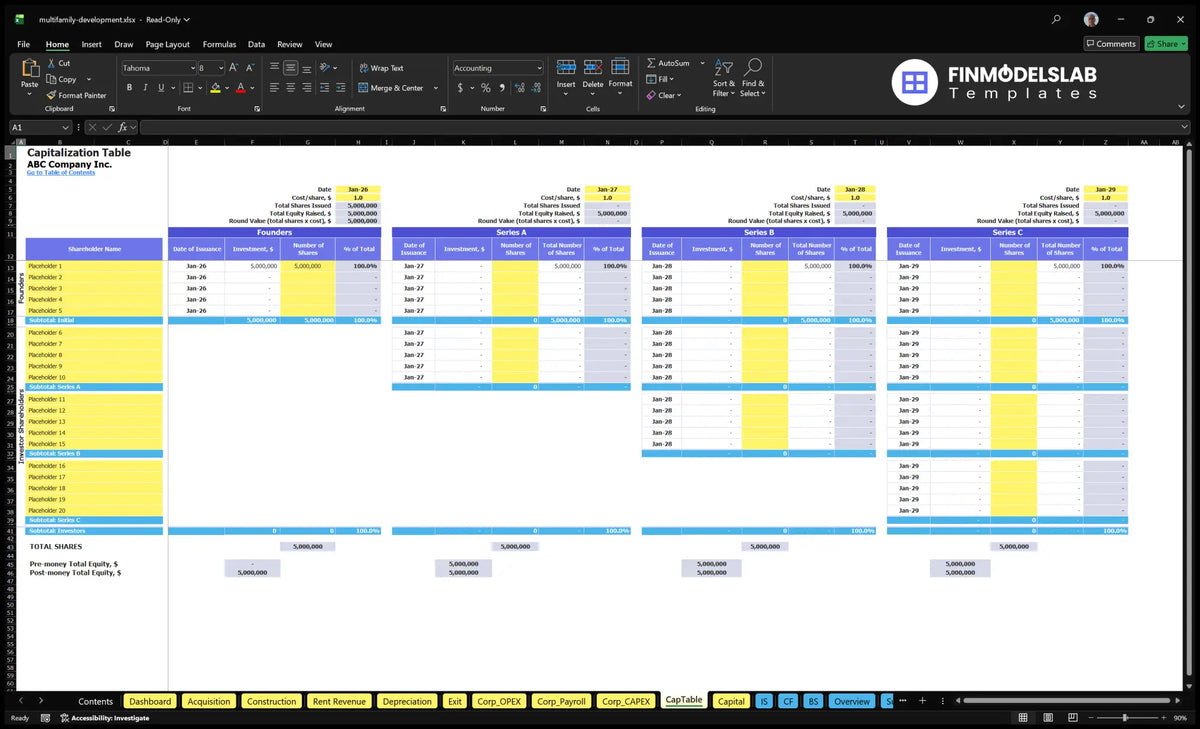Expand the Name Box dropdown for A1

66,127
